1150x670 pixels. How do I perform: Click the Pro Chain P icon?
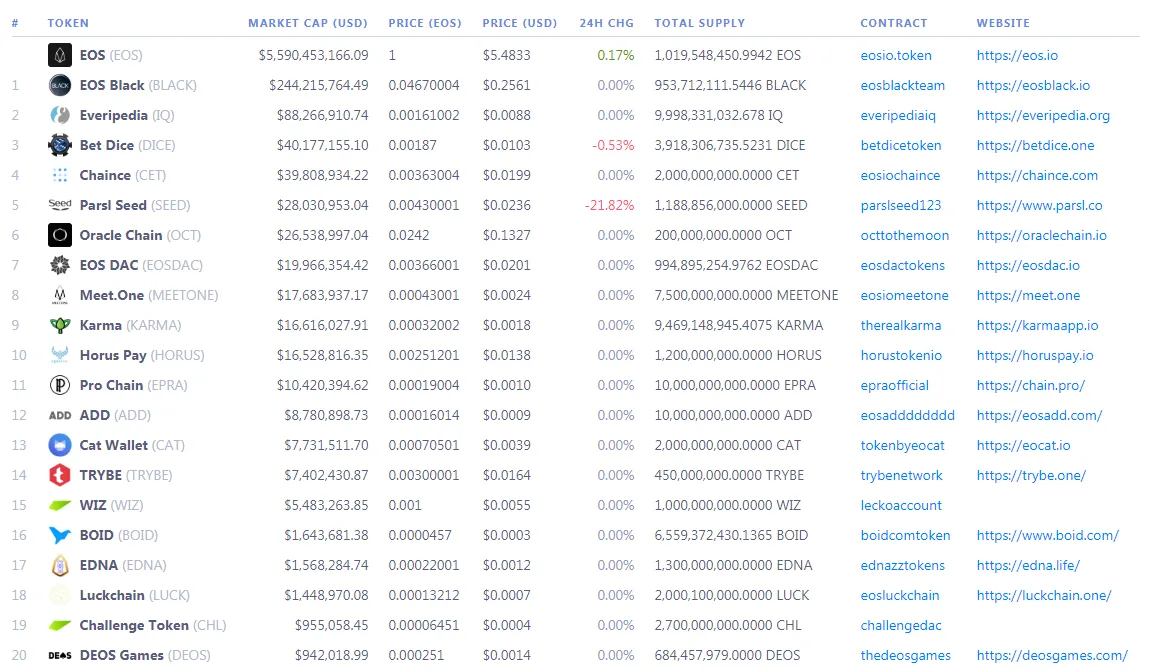59,385
